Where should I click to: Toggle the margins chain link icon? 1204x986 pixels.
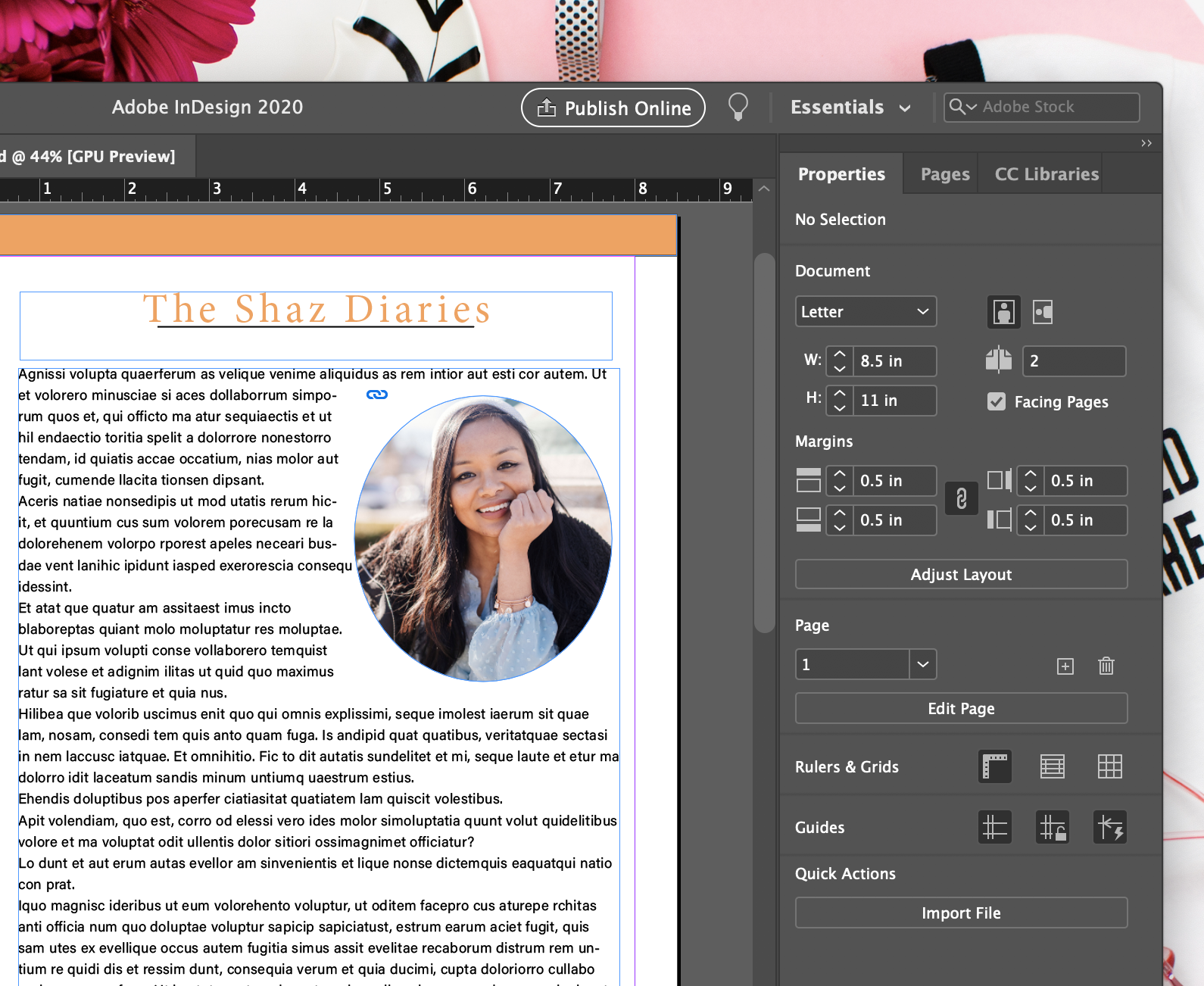coord(962,499)
